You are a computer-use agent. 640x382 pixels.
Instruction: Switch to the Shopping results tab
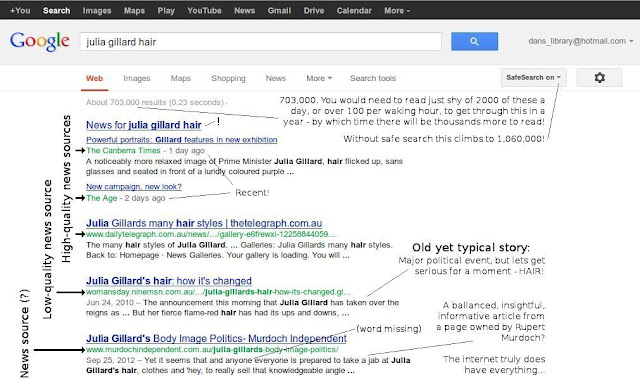pyautogui.click(x=229, y=78)
